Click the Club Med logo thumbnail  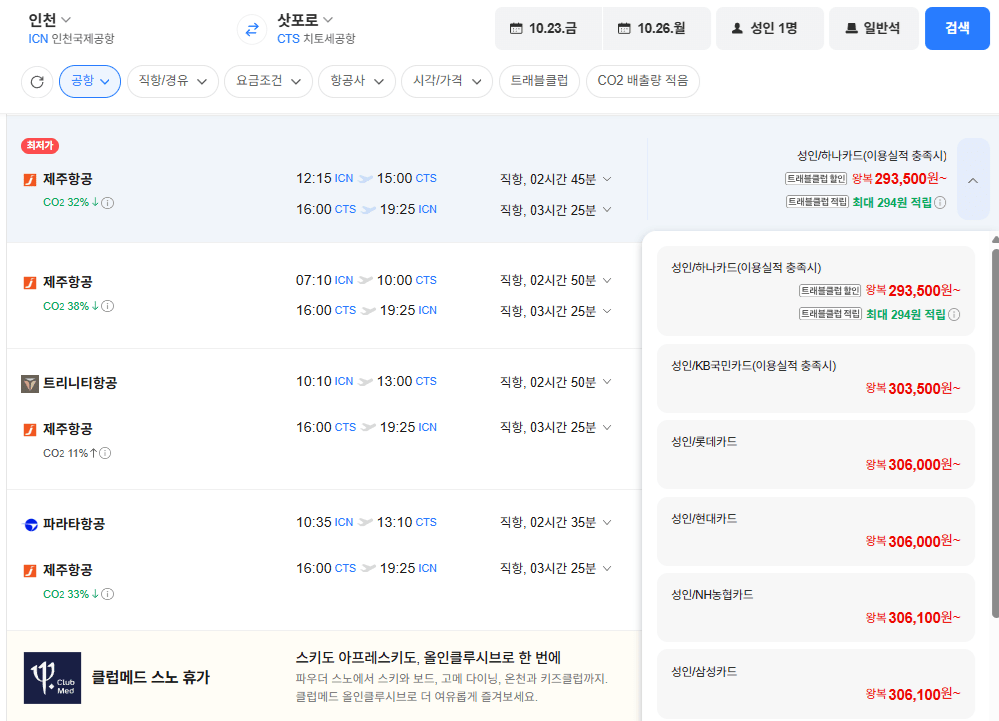click(x=52, y=678)
